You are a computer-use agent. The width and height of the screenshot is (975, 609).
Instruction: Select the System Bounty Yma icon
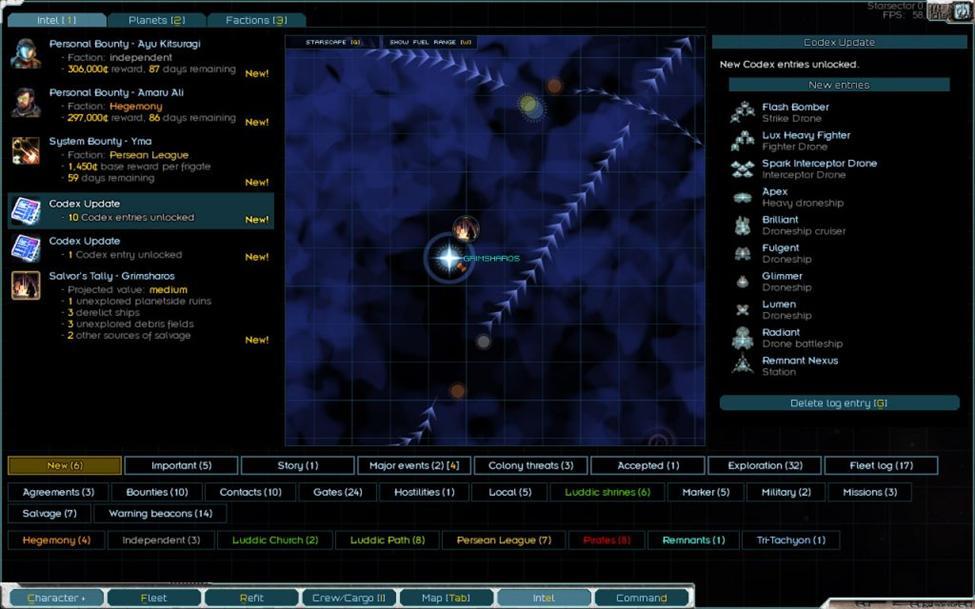click(26, 150)
